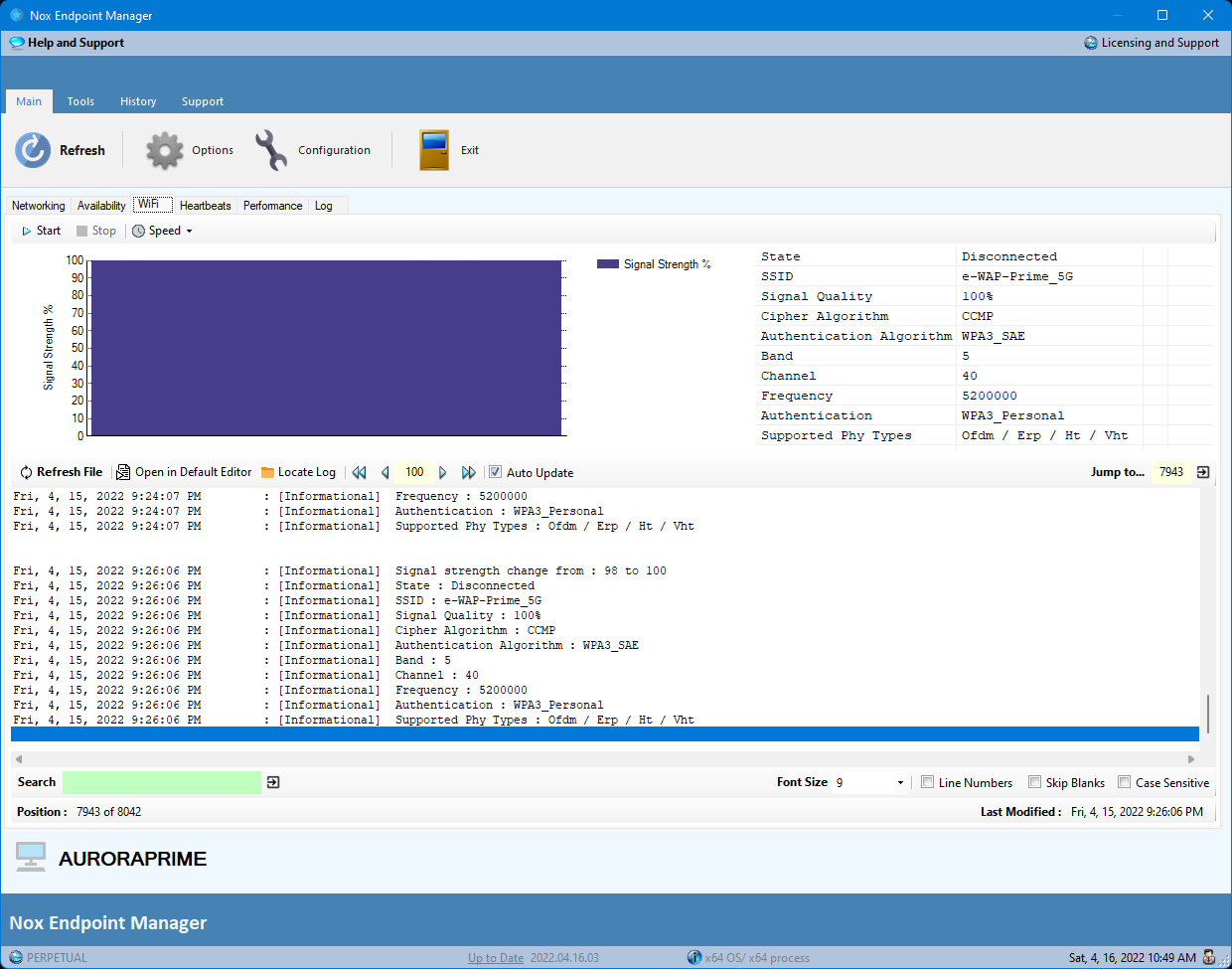Switch to the Log tab

coord(324,206)
